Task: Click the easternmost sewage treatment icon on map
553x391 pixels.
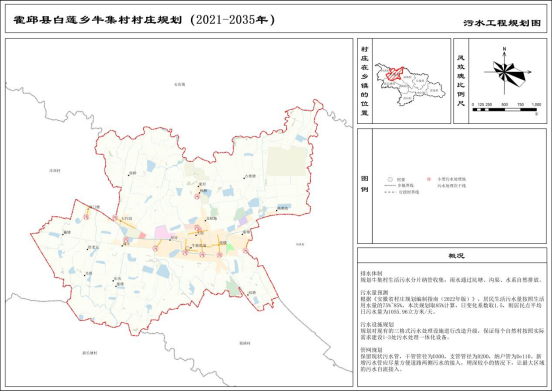Action: [x=245, y=251]
